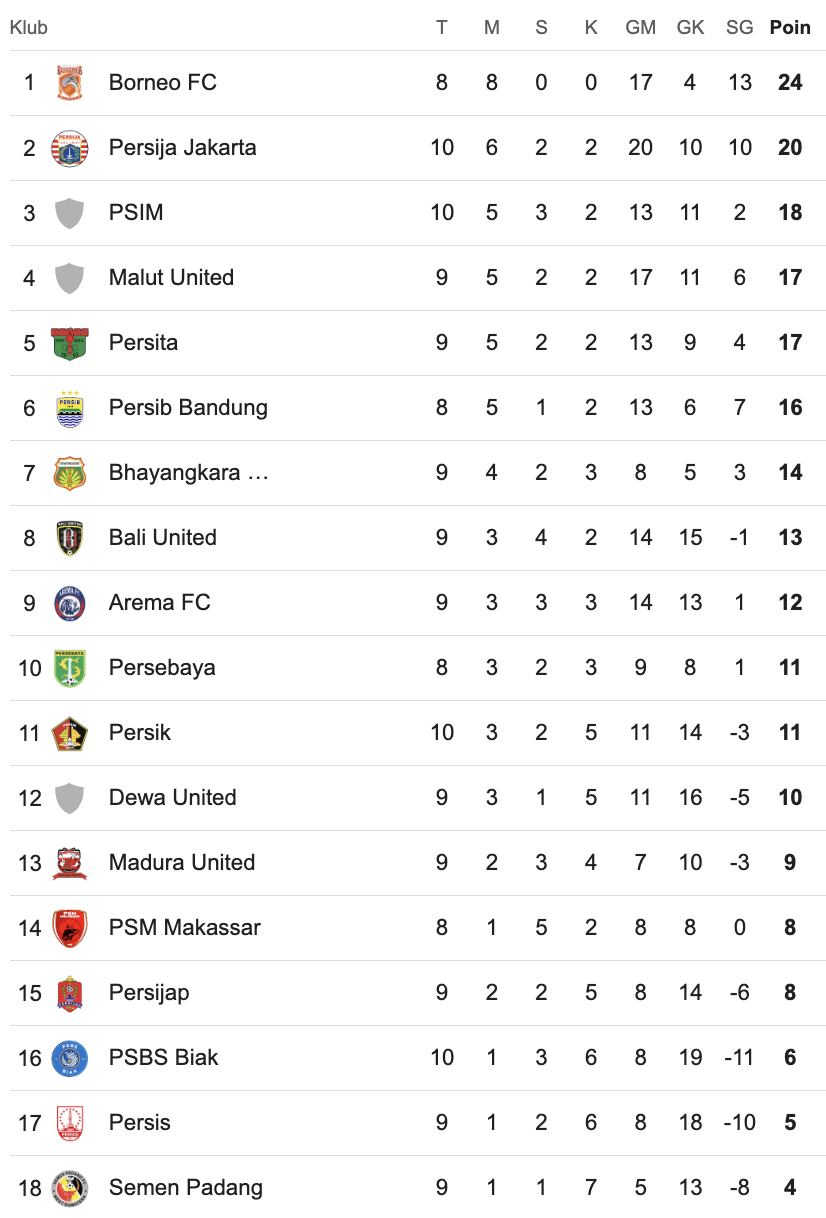The width and height of the screenshot is (826, 1218).
Task: Open the Dewa United team entry
Action: tap(172, 798)
